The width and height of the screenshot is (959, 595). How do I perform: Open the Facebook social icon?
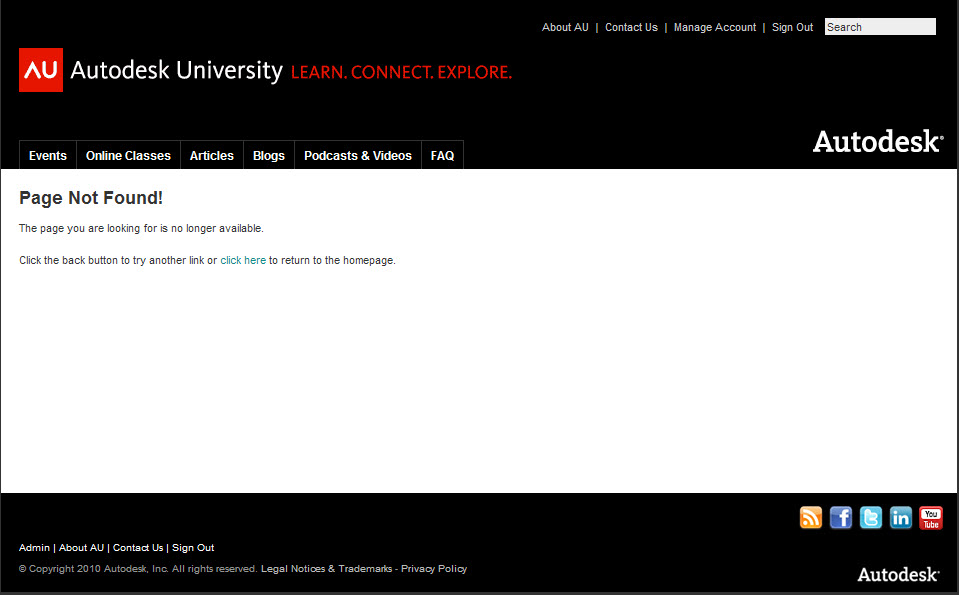point(840,517)
